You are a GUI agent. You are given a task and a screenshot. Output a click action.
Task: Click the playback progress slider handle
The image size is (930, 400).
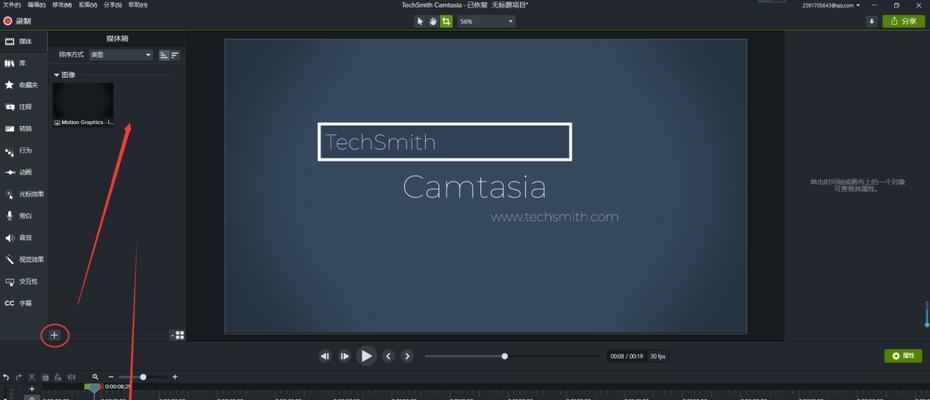point(505,356)
